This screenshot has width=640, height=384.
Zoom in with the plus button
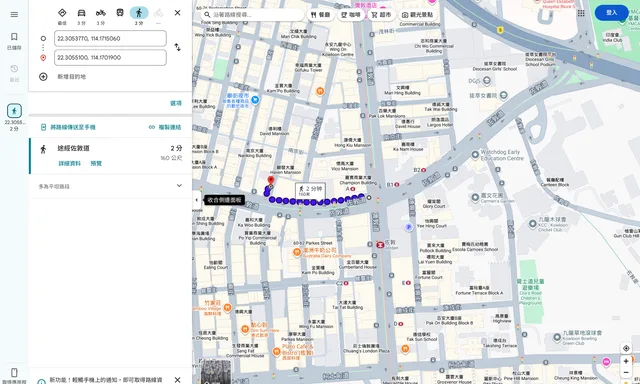click(x=626, y=361)
